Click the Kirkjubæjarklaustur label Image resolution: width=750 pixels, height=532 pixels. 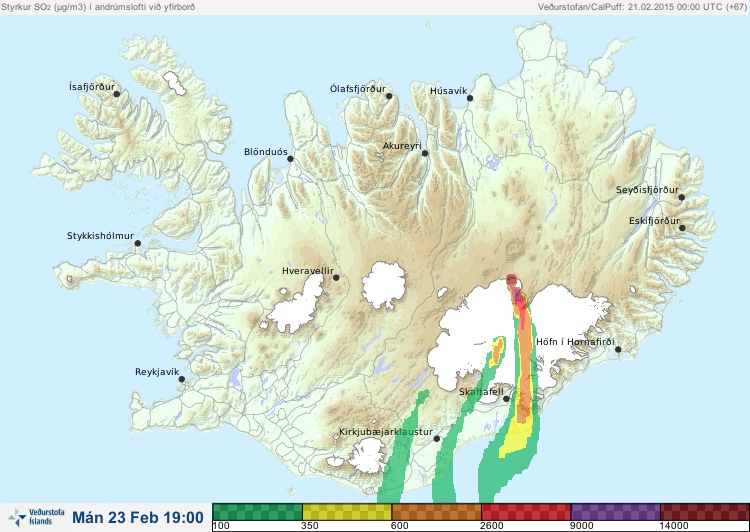386,432
